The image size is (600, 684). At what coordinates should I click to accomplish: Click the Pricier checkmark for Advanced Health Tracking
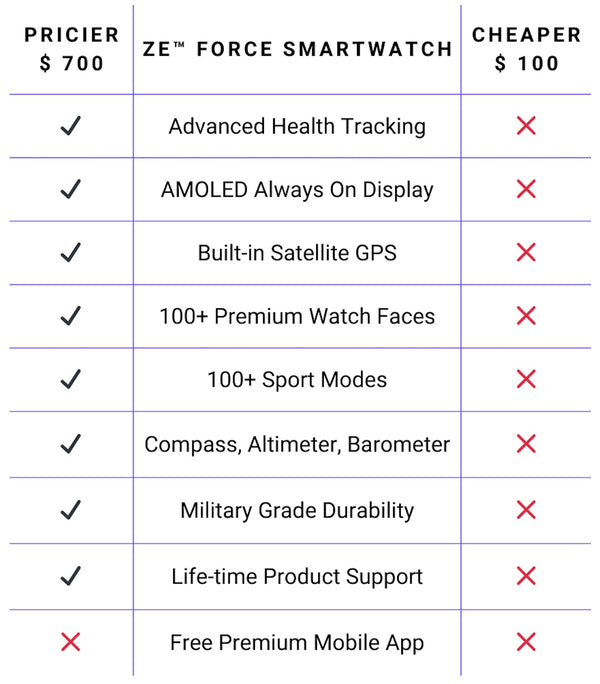(x=70, y=126)
